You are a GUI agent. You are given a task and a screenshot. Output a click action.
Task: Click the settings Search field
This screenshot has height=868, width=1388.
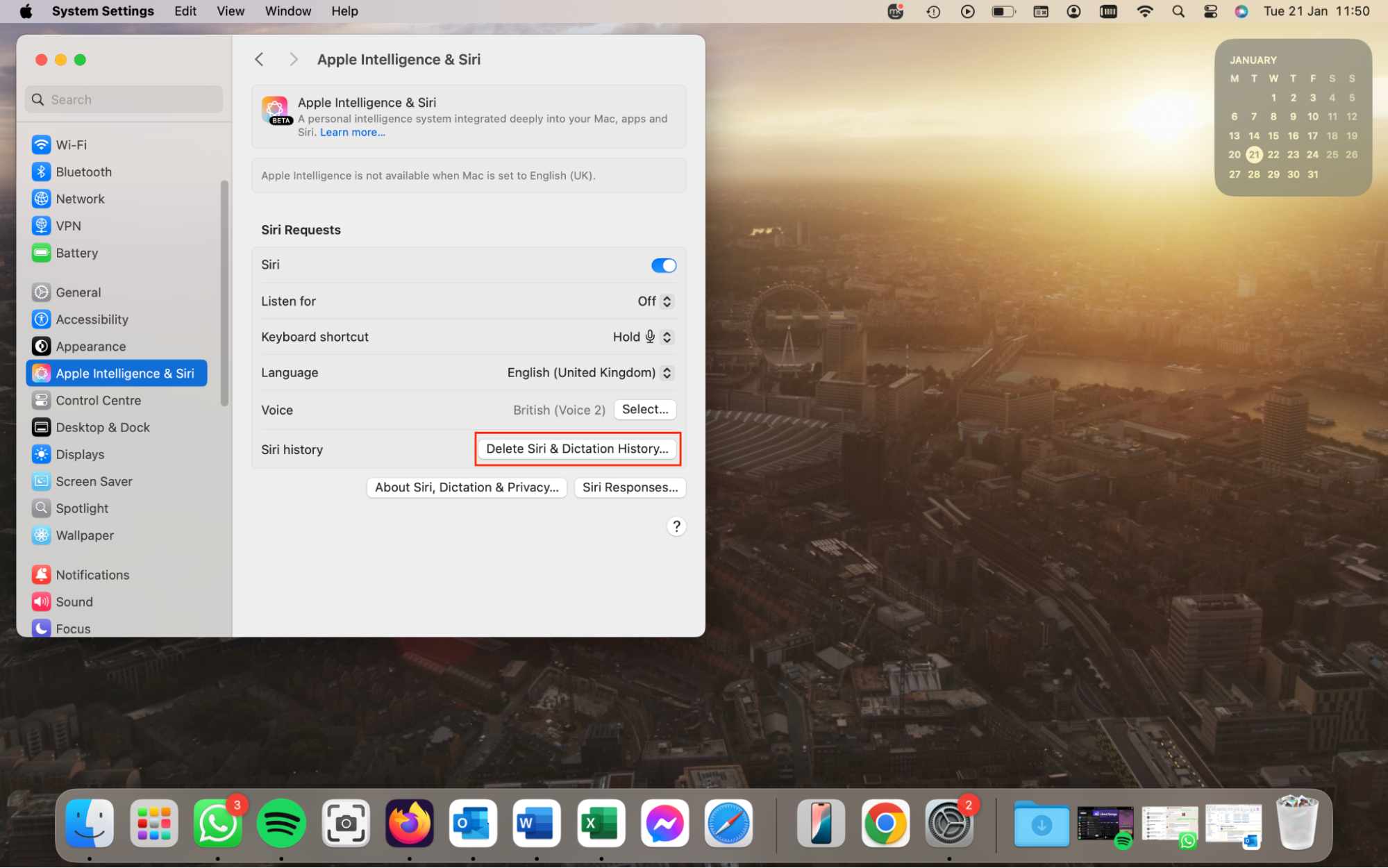(x=124, y=100)
